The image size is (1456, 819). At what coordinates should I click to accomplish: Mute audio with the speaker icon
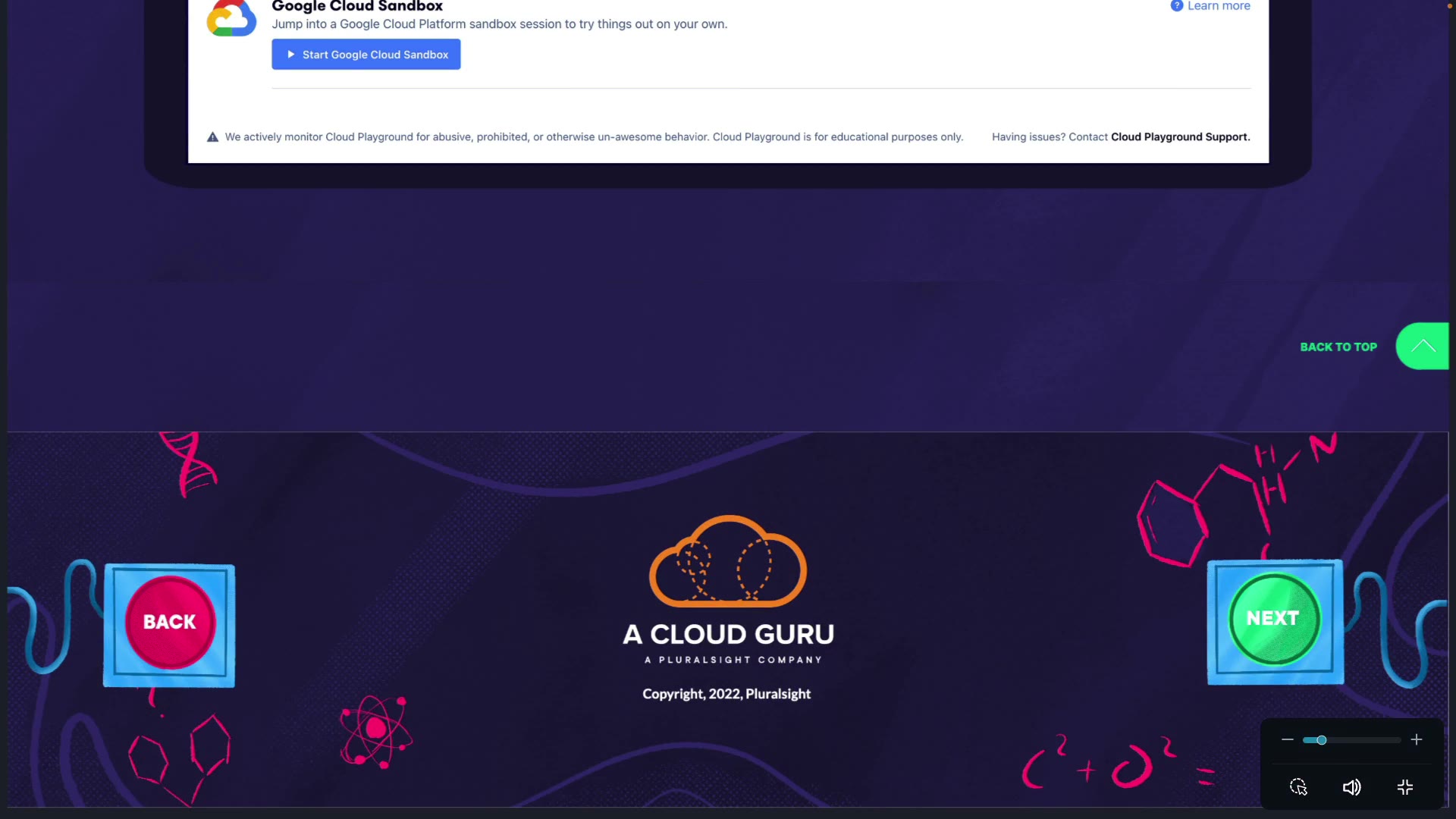point(1351,787)
